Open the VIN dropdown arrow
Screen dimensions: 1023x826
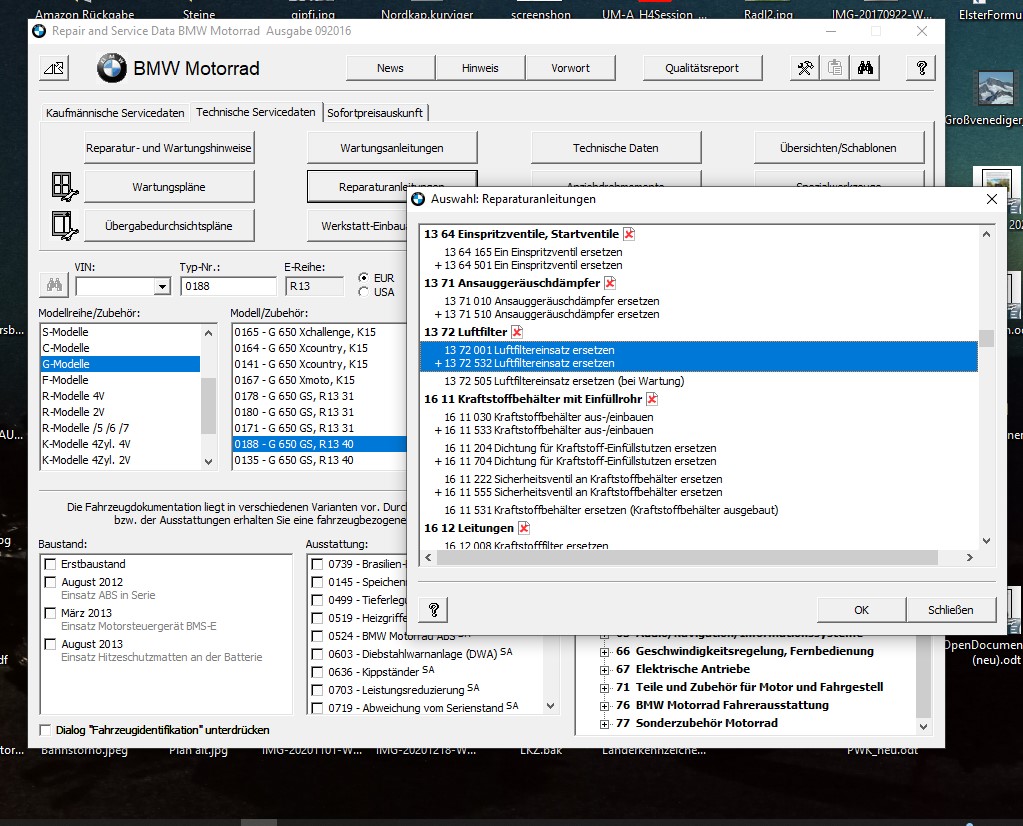coord(162,286)
